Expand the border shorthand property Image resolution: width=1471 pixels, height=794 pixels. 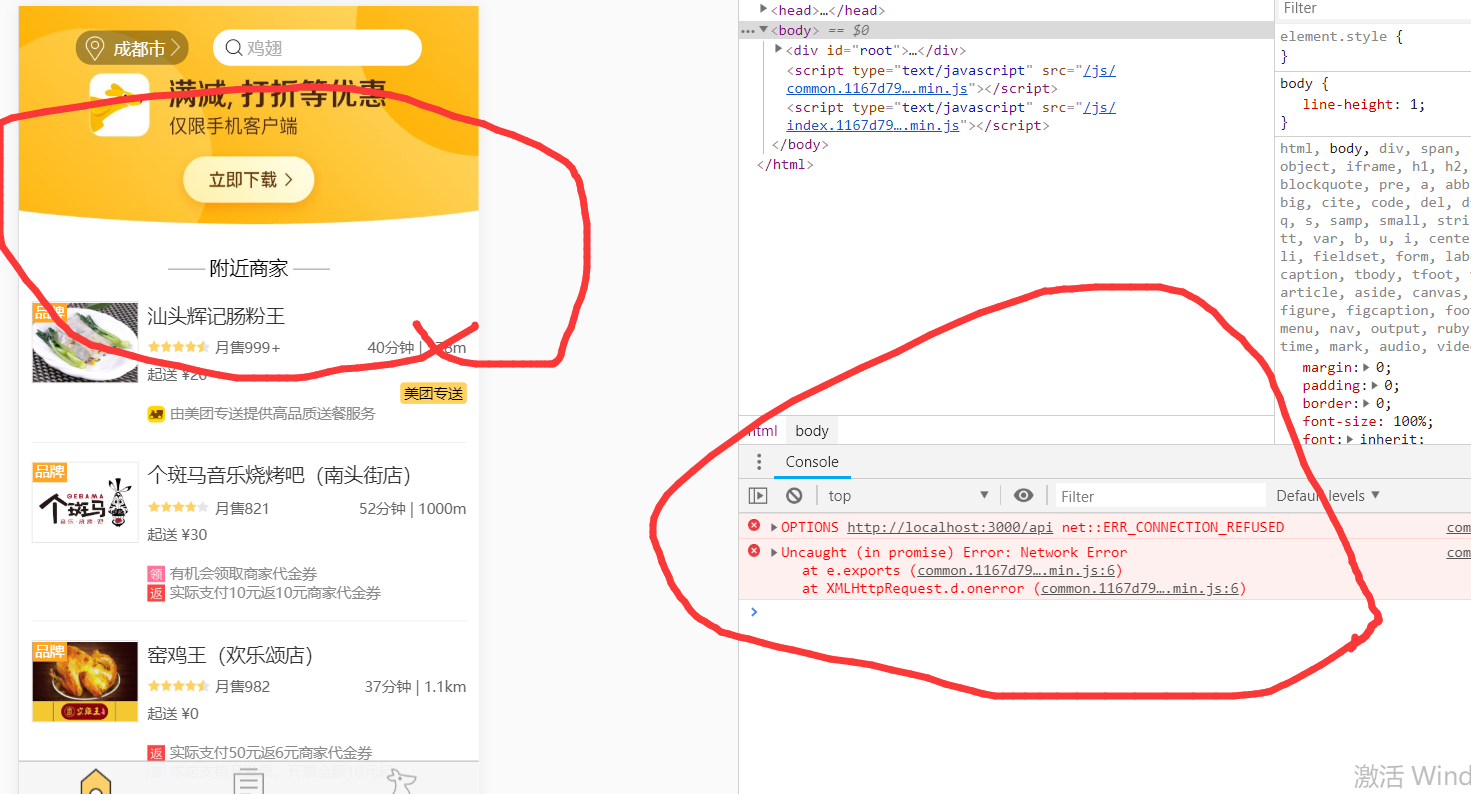(x=1368, y=403)
